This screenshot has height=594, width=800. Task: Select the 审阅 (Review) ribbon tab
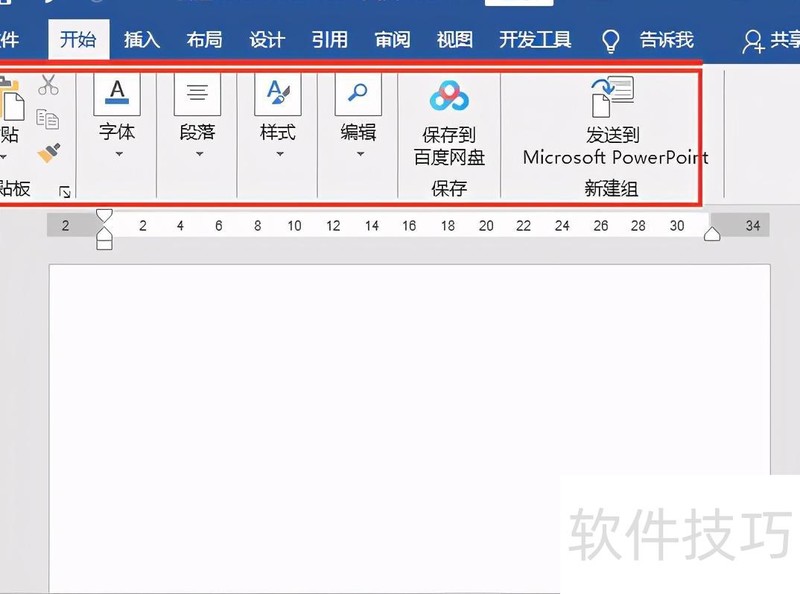pos(392,40)
